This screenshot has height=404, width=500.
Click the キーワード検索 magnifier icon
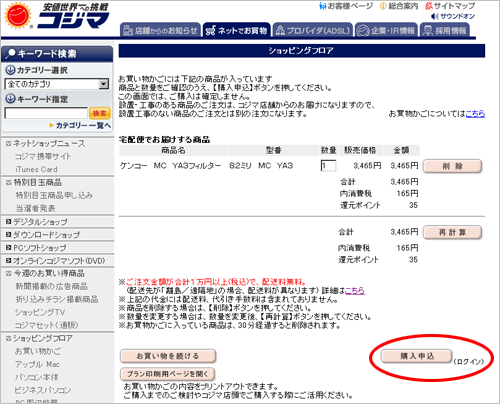tap(11, 53)
